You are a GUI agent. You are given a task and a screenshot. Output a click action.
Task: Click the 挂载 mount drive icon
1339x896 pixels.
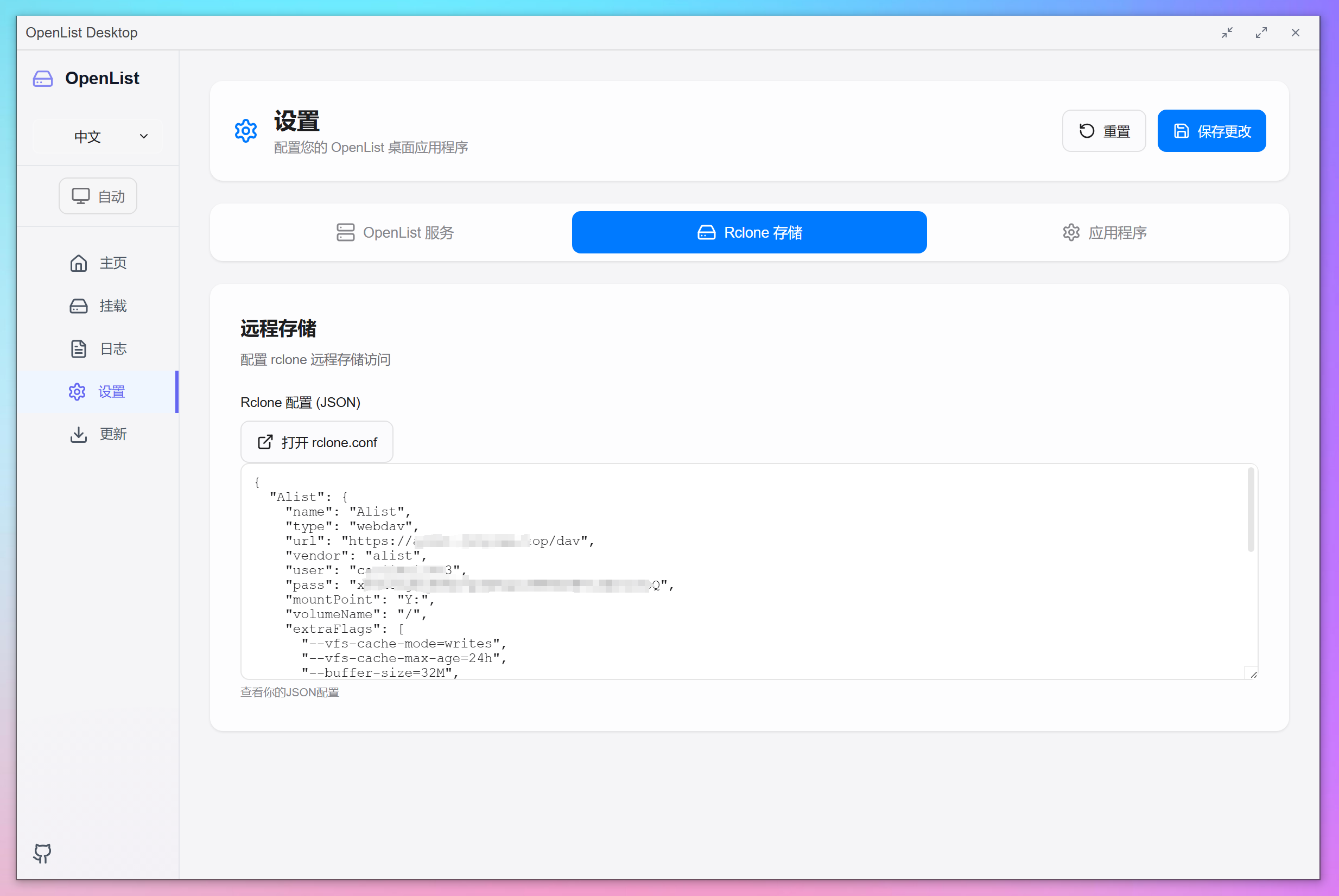click(x=78, y=306)
